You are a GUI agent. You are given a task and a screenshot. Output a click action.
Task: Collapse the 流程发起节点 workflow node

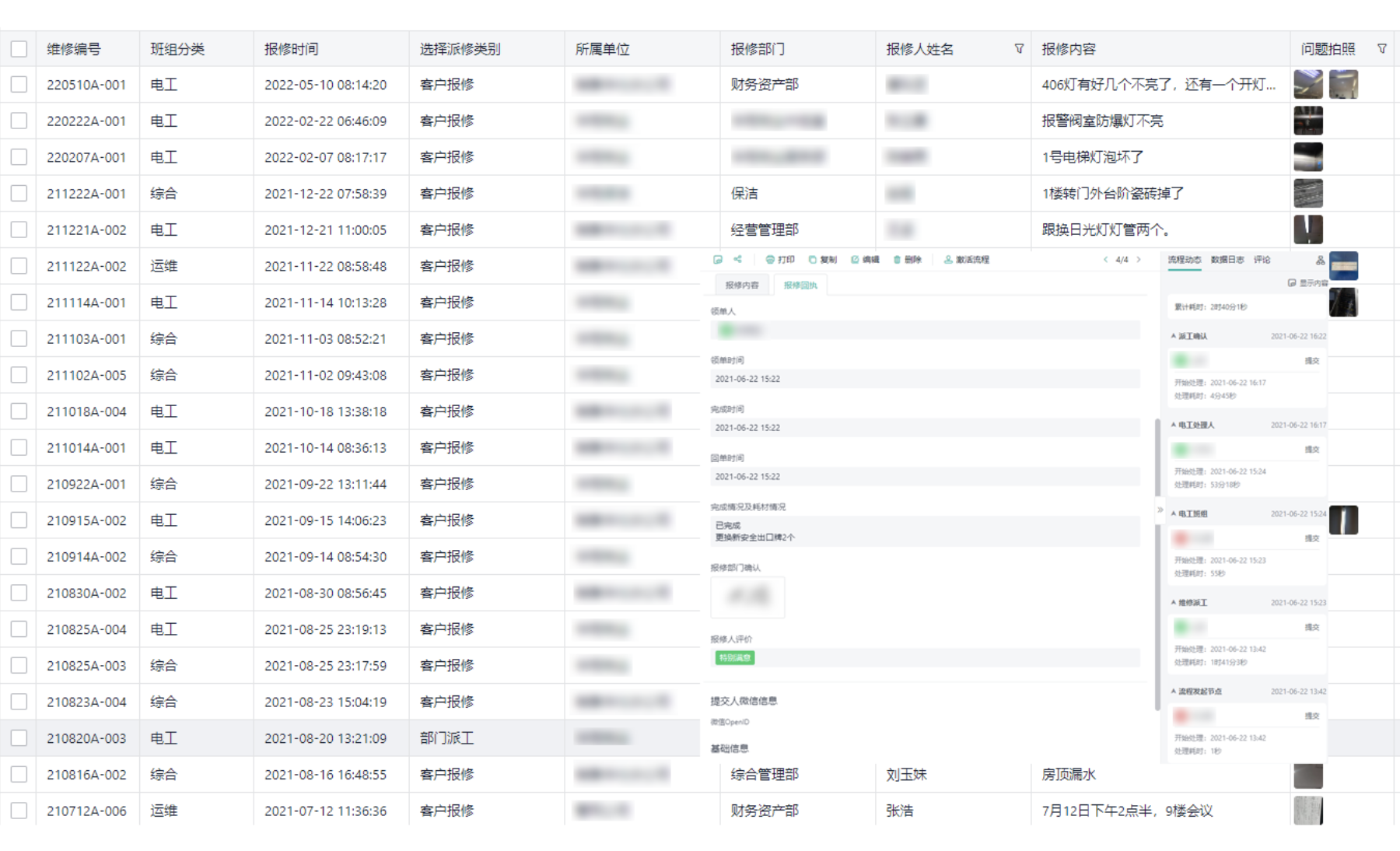[1174, 691]
